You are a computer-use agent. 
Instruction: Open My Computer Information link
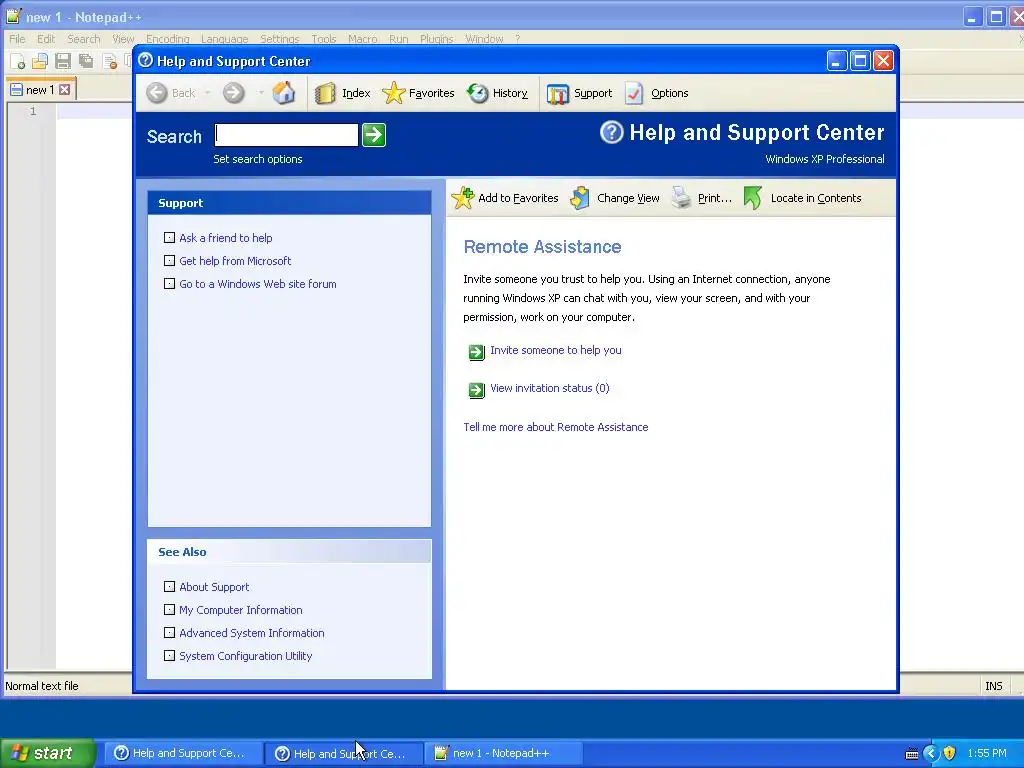coord(240,610)
